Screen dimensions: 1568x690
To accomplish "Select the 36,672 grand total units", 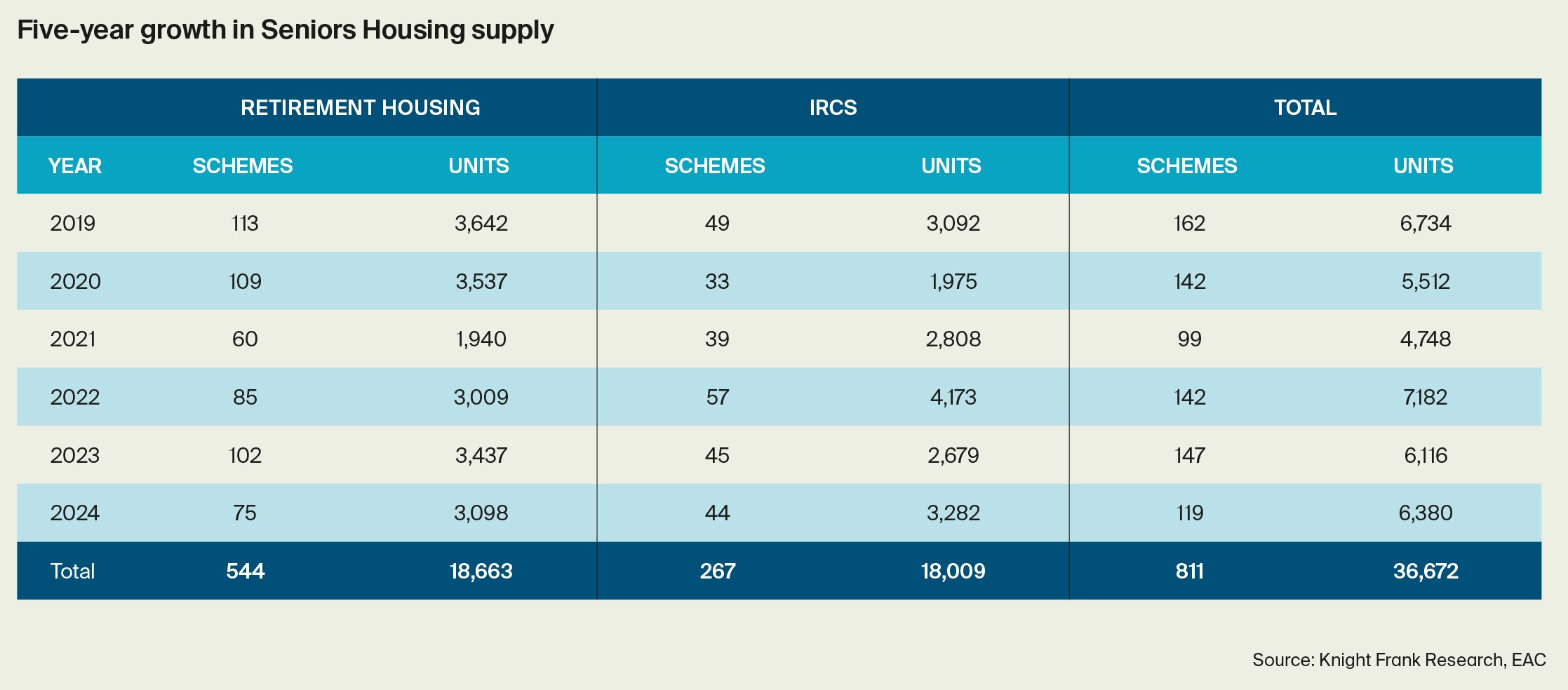I will click(1425, 571).
